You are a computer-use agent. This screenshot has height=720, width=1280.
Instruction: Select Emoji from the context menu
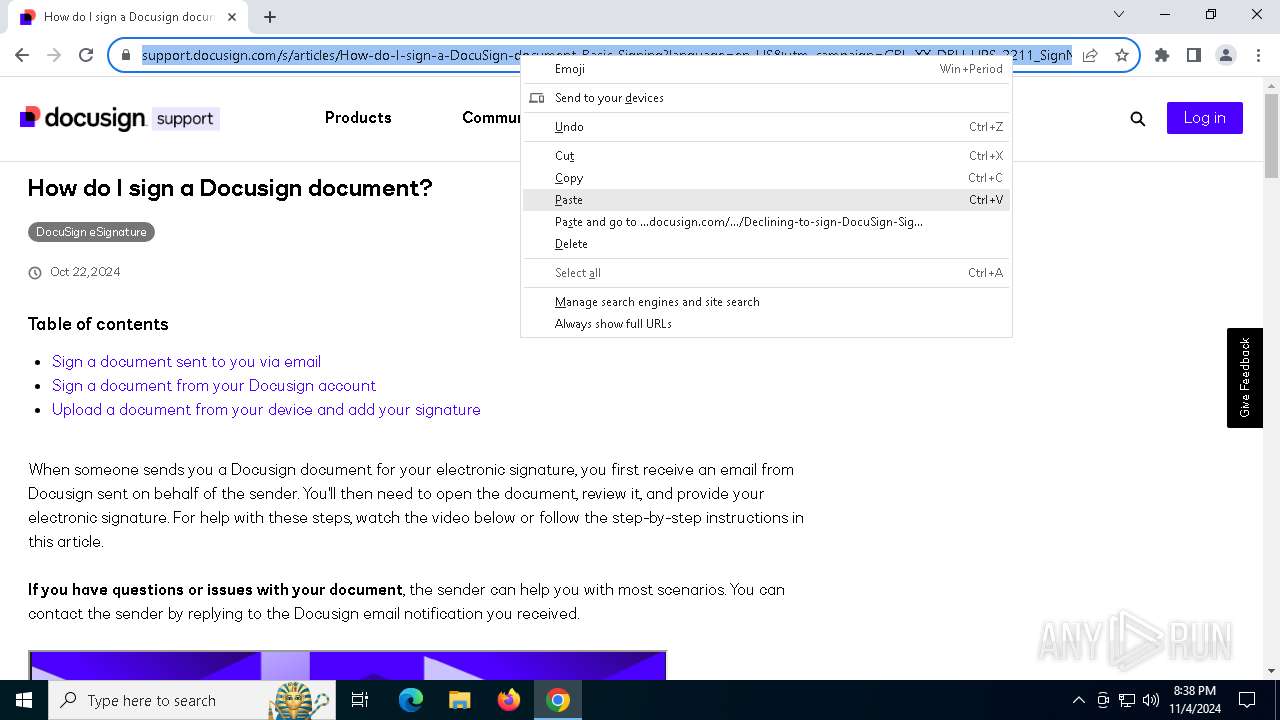pyautogui.click(x=766, y=69)
